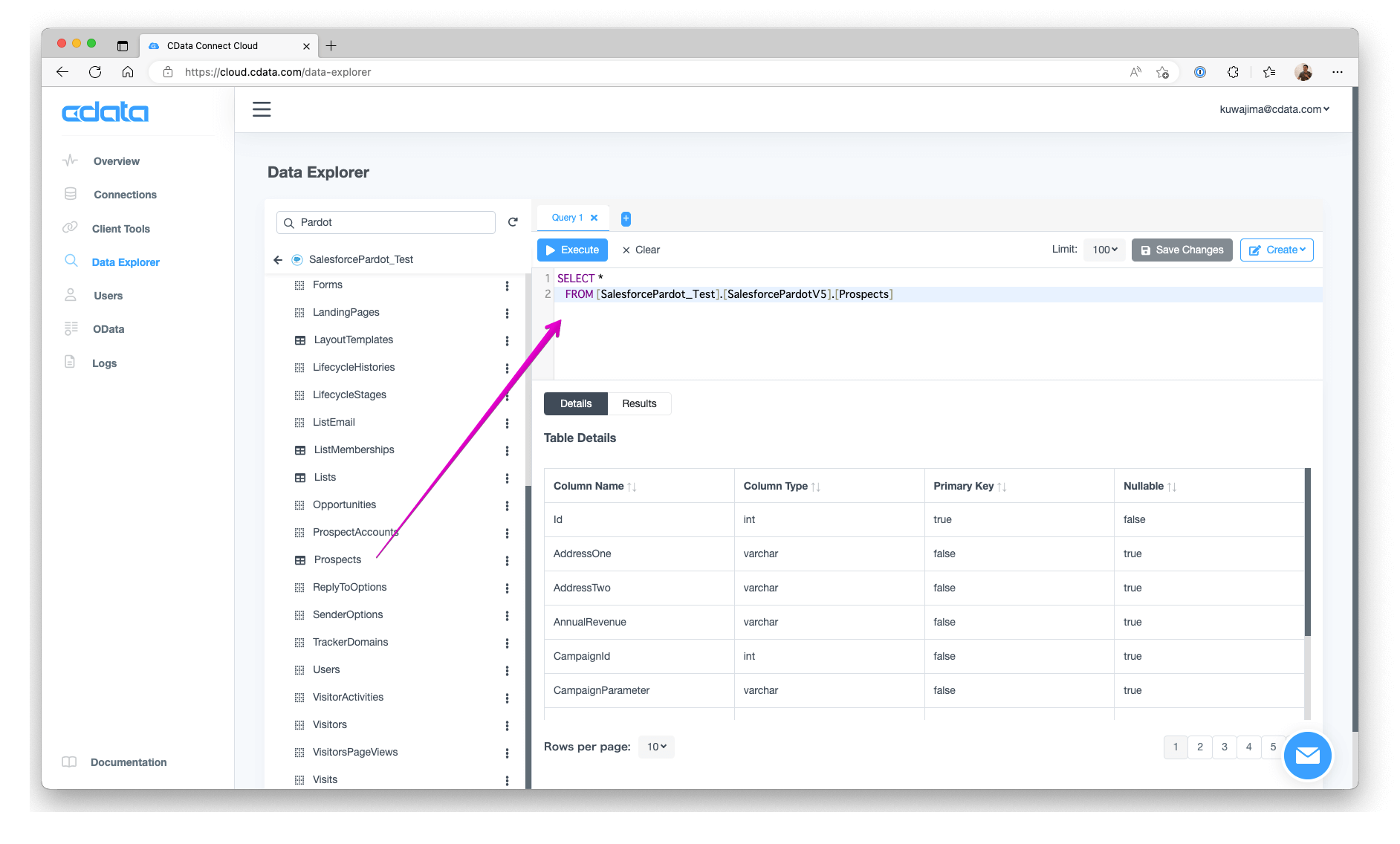
Task: Select the ProspectAccounts table
Action: click(x=355, y=533)
